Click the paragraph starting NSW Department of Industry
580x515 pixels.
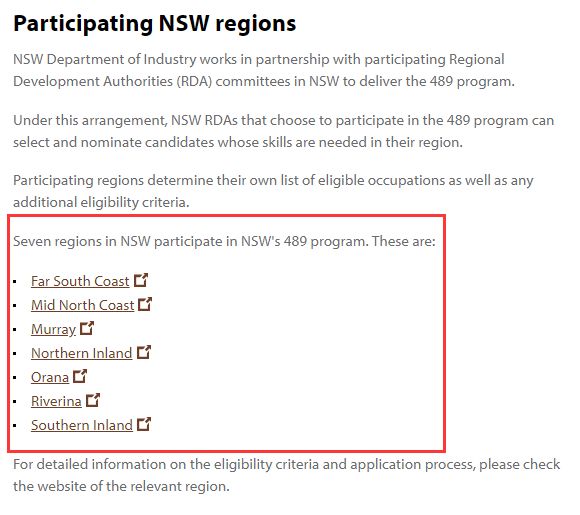[x=264, y=70]
